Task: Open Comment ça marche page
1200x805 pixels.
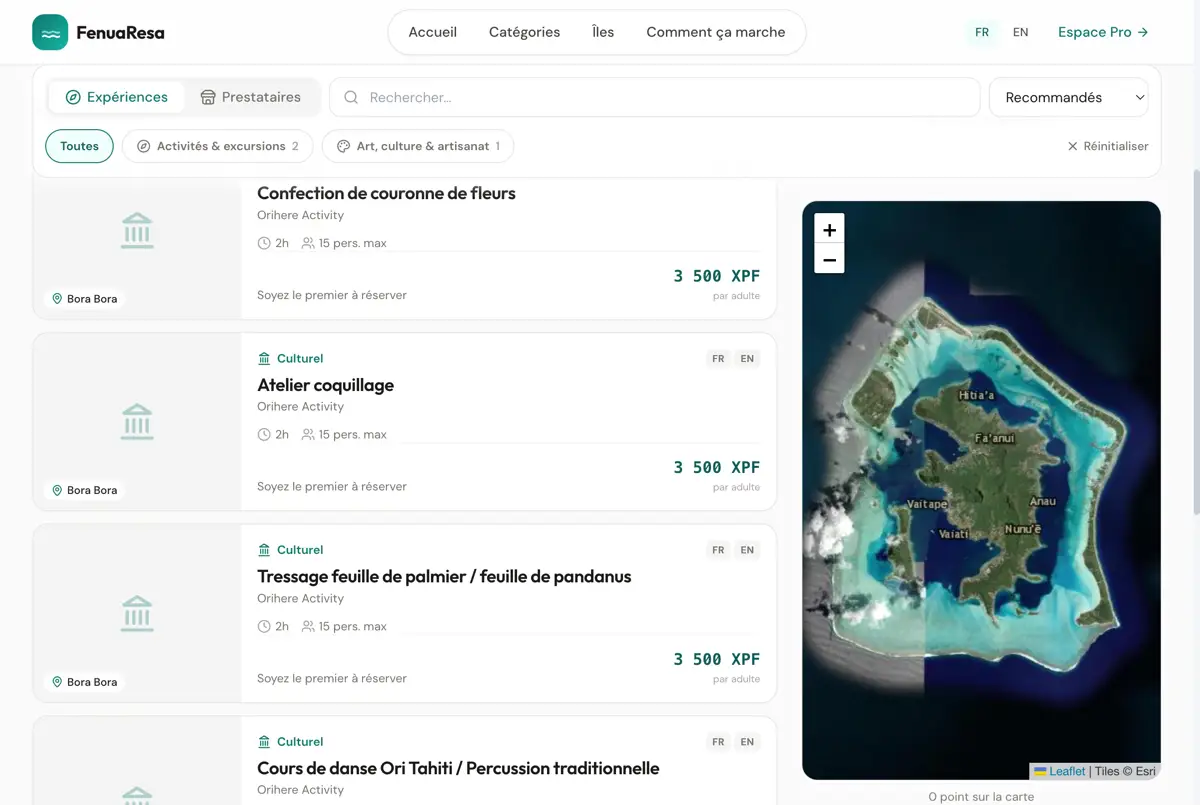Action: click(716, 32)
